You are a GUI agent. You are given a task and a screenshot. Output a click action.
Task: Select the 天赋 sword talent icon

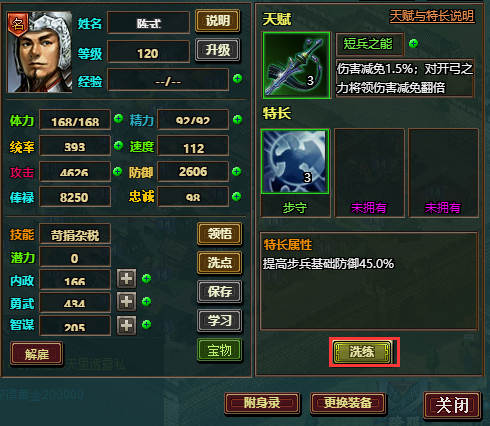296,65
